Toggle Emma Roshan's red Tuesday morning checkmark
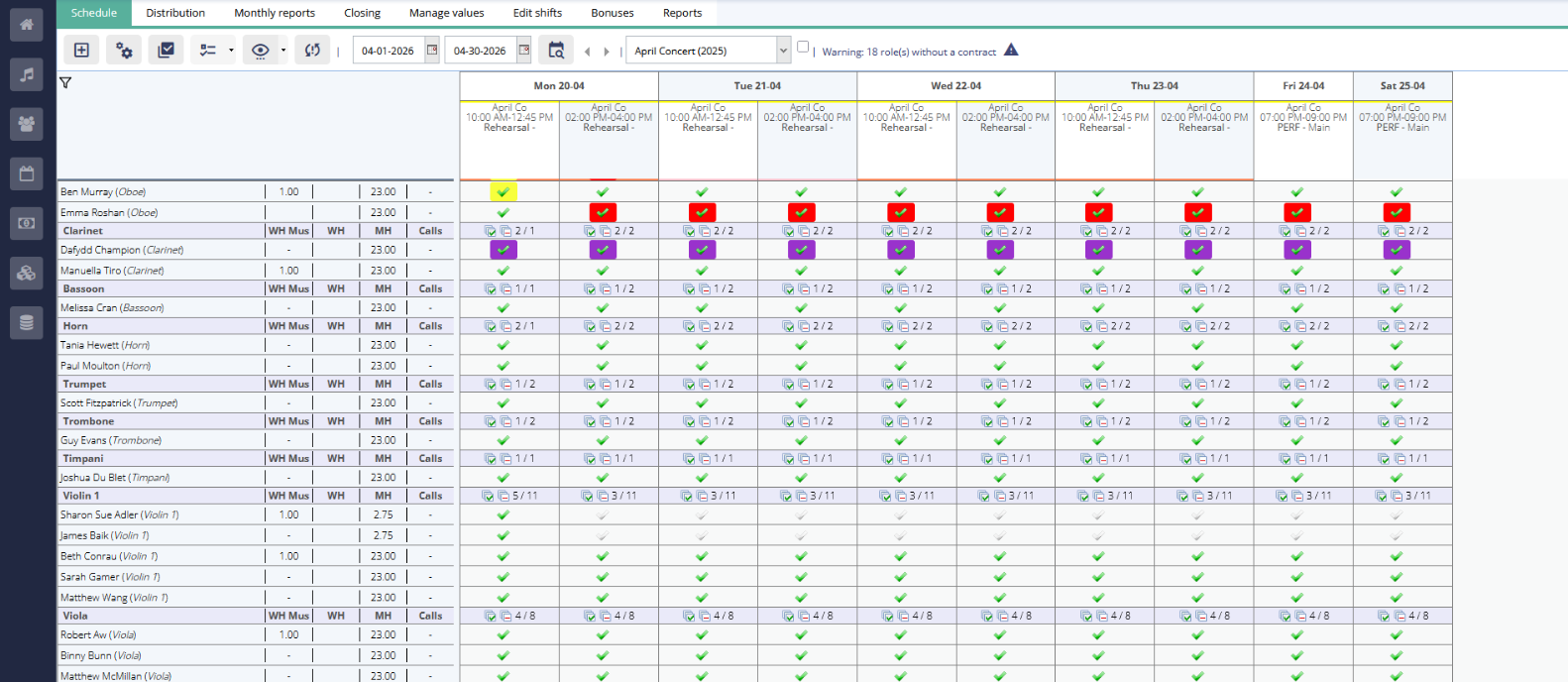This screenshot has height=682, width=1568. click(702, 212)
